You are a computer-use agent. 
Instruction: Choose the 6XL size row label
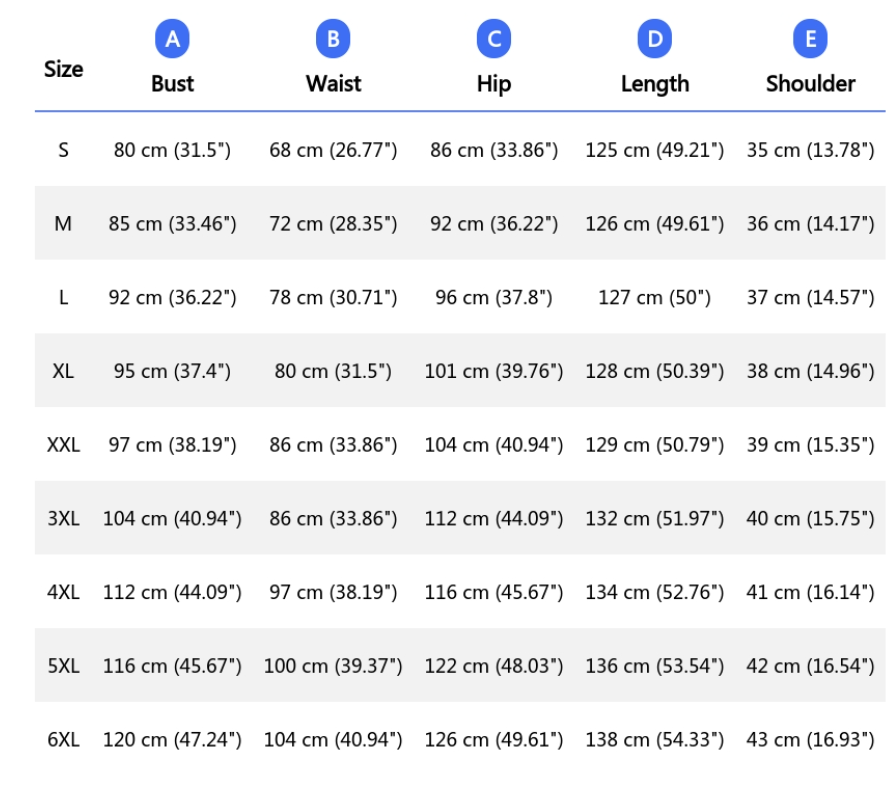click(x=63, y=739)
